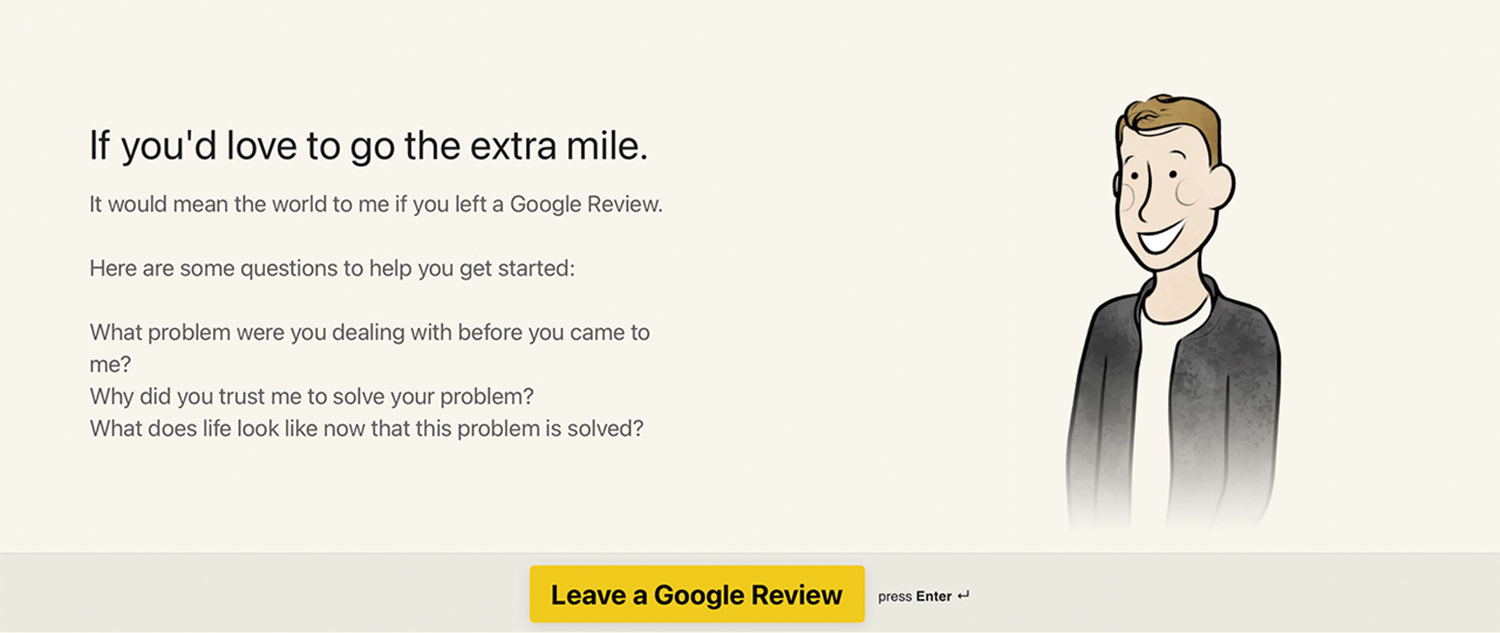Click the words "Google Review" in the paragraph

pos(586,205)
